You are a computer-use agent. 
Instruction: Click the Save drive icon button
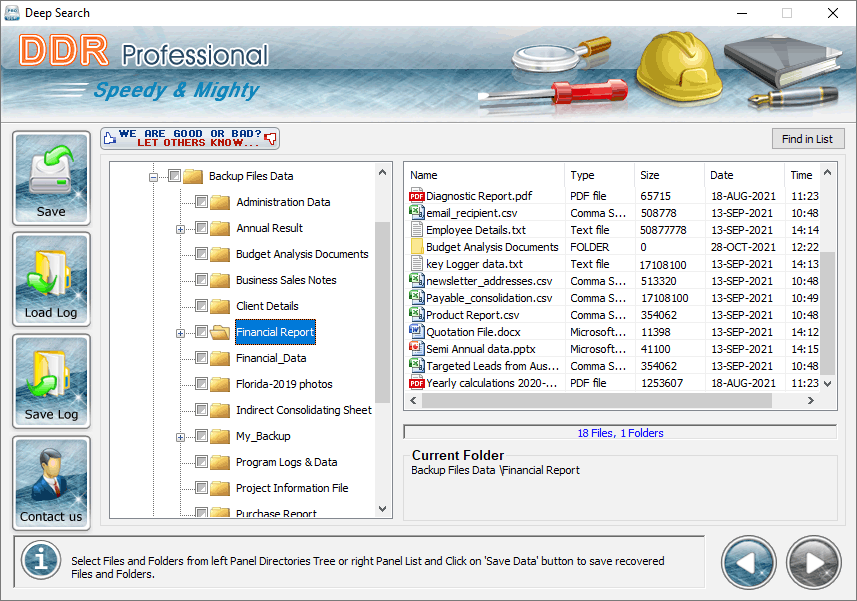pos(51,178)
